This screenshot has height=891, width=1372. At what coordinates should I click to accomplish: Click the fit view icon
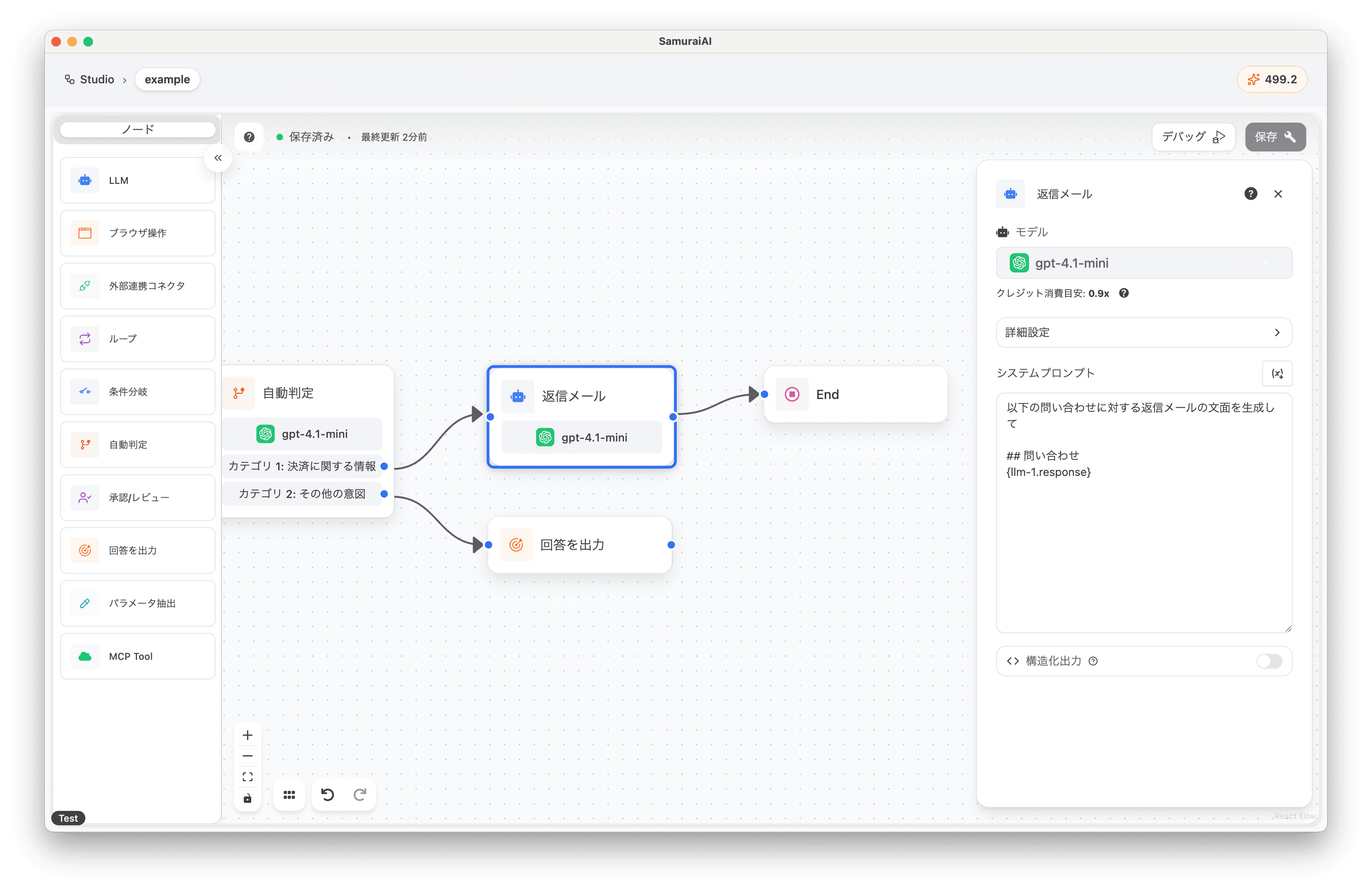(247, 777)
